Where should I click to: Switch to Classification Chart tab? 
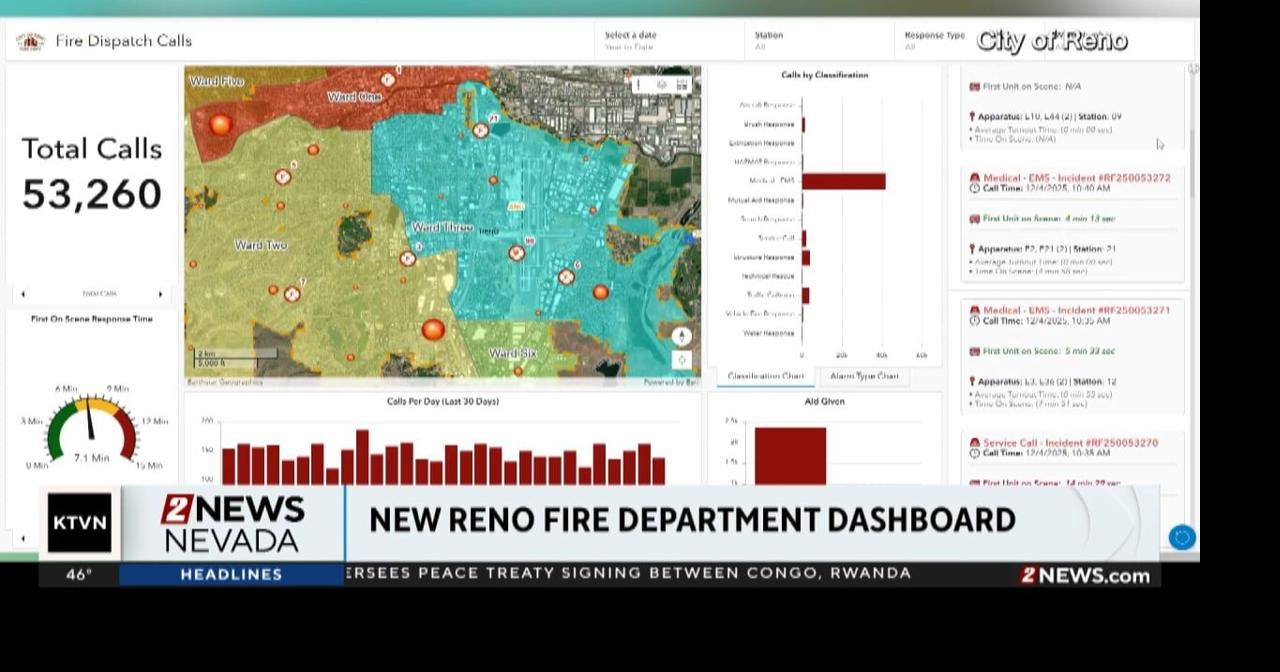point(765,376)
